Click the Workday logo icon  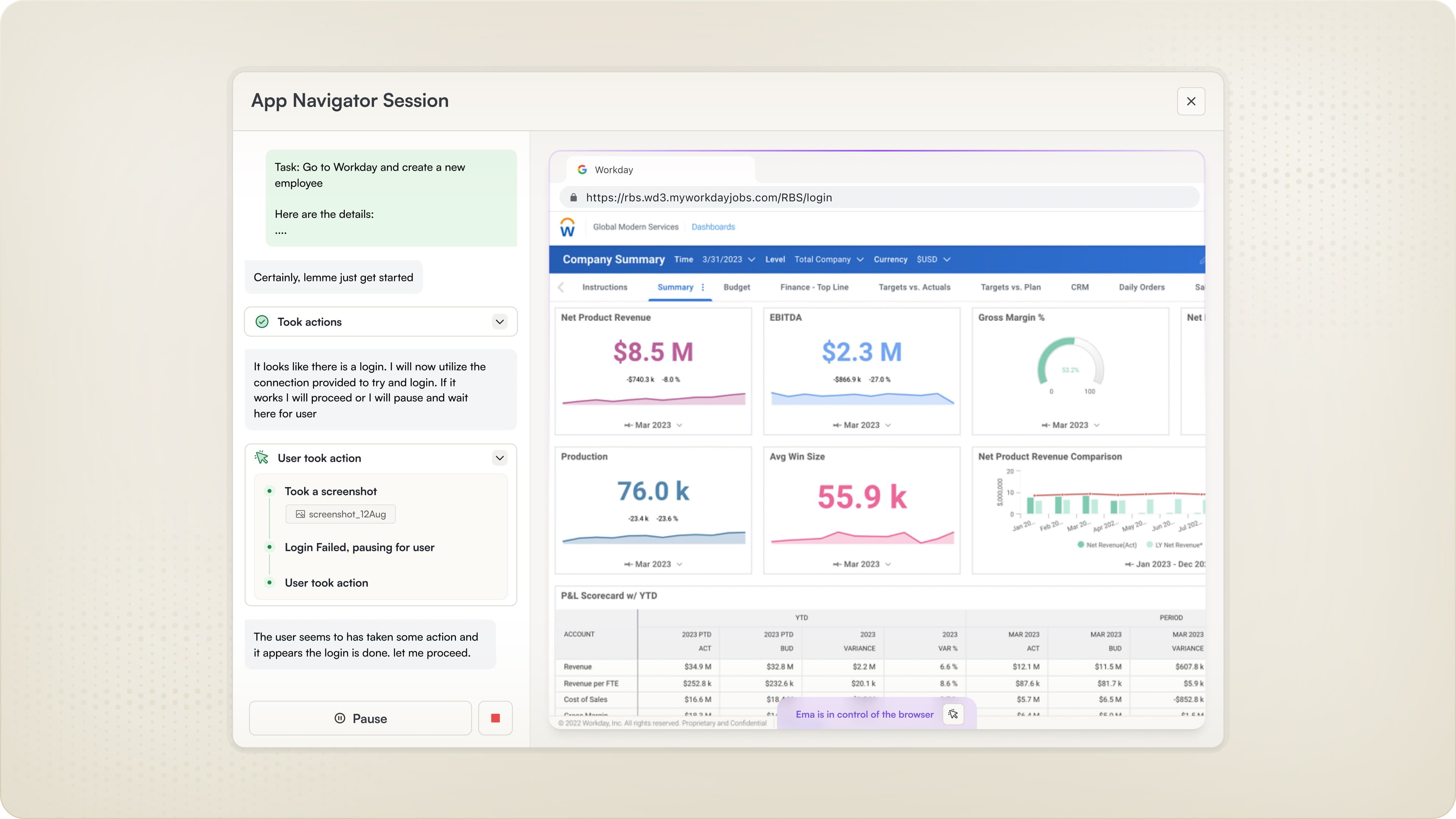[x=568, y=227]
